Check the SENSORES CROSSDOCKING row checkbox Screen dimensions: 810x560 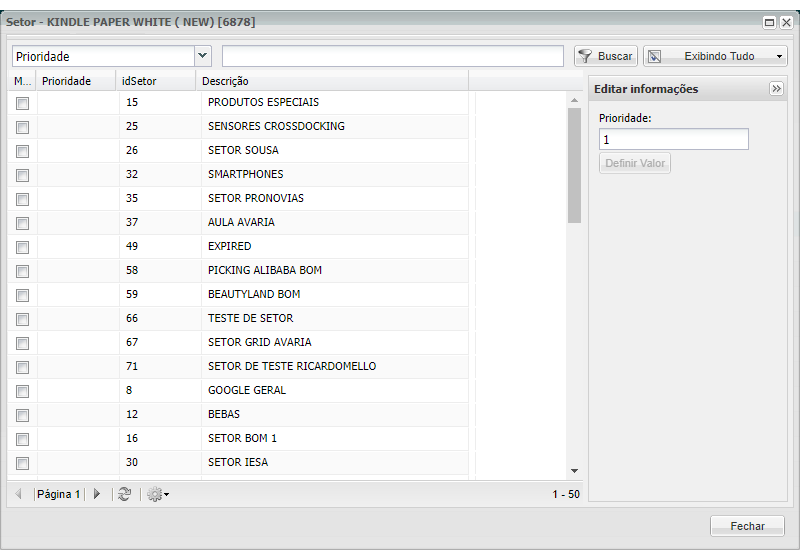(22, 127)
